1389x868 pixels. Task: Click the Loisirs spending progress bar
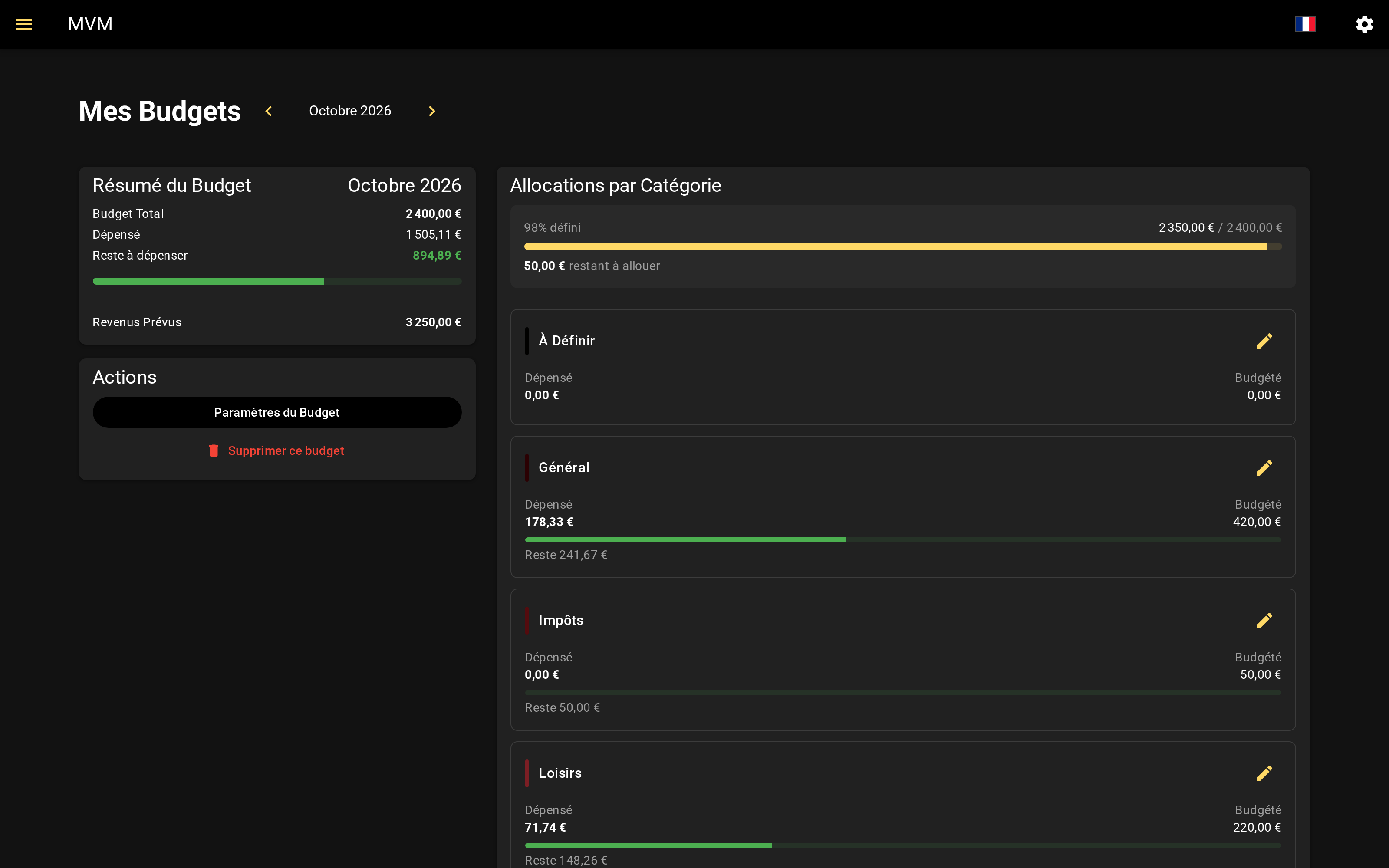click(x=903, y=845)
